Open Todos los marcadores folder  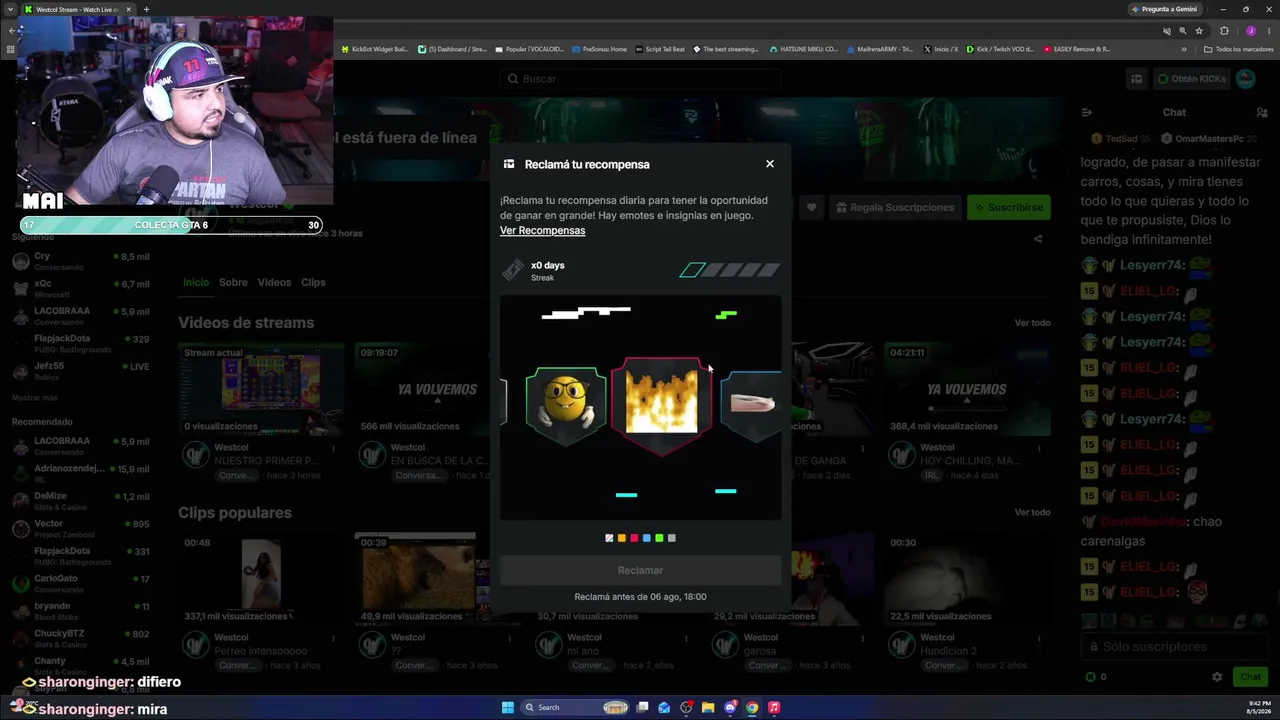click(x=1237, y=49)
